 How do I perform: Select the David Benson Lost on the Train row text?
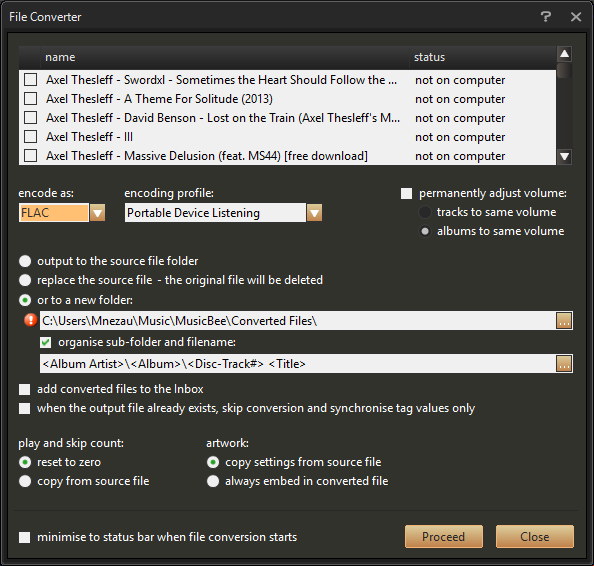coord(223,118)
